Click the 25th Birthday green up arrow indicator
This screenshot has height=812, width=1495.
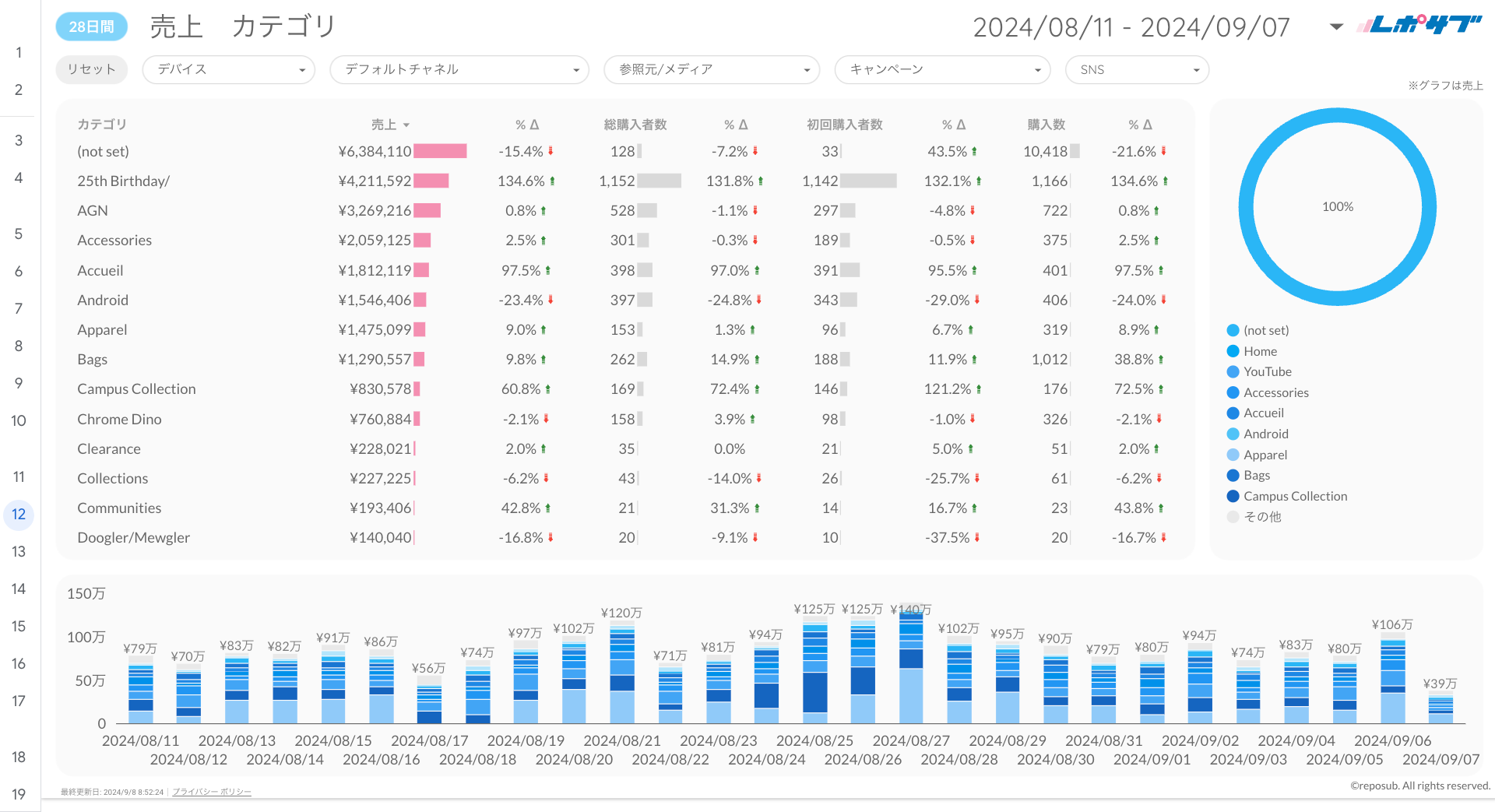point(552,181)
